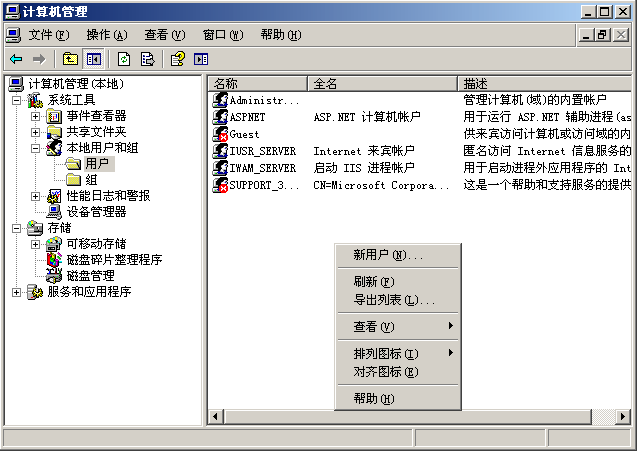Sort by the 名称 column header
The height and width of the screenshot is (451, 637).
(258, 84)
